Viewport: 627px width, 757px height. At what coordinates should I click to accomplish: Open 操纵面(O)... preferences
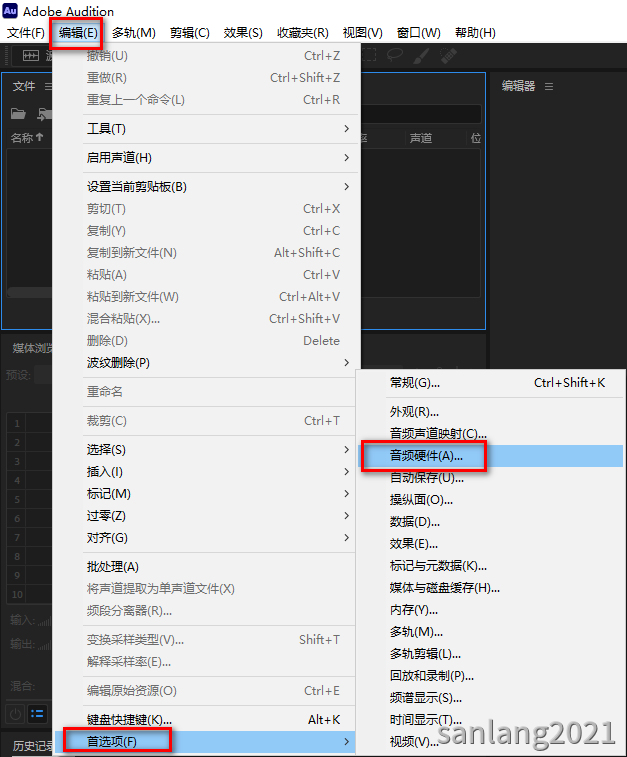[491, 500]
